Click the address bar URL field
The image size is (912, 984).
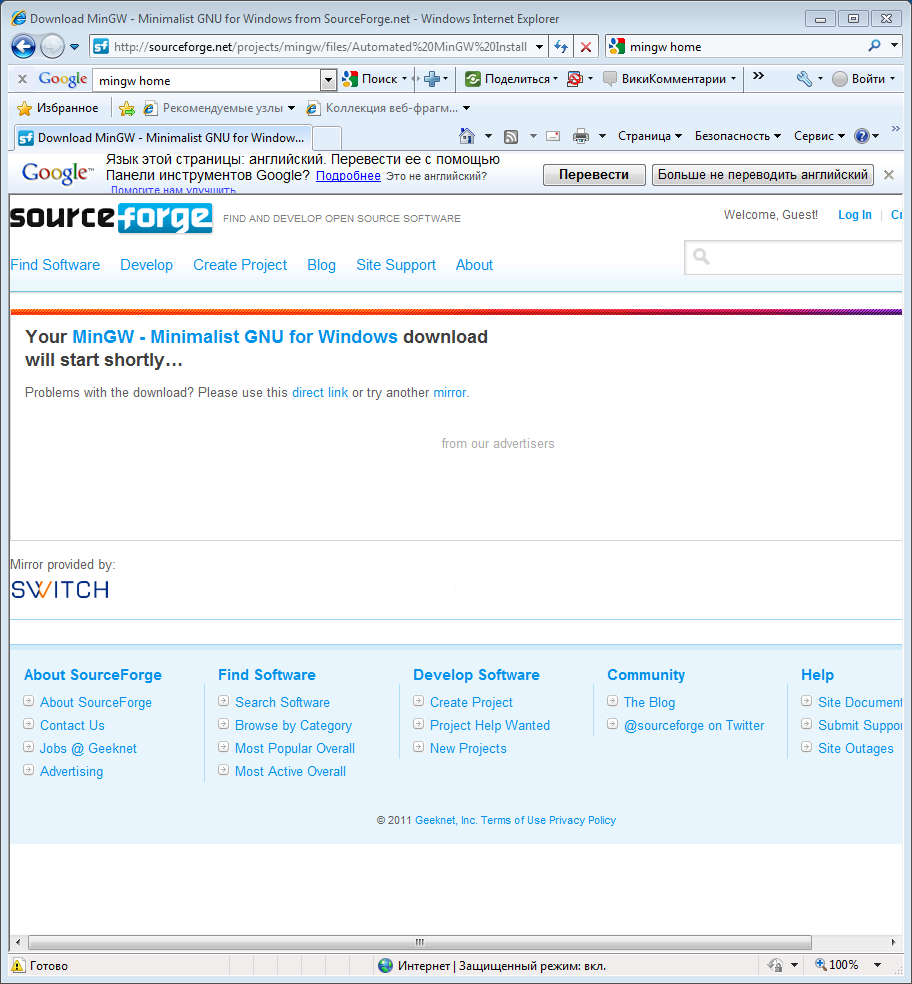pos(320,47)
